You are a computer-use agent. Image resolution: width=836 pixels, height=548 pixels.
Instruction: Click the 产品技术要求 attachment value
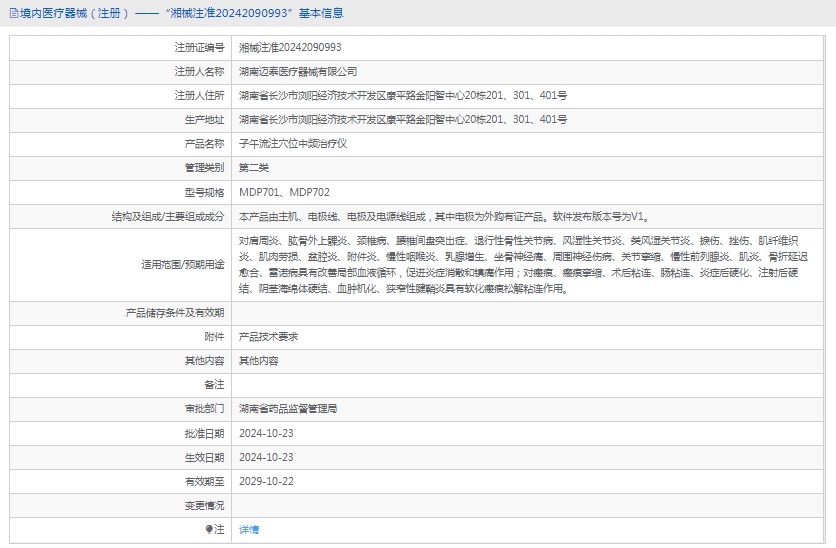pos(268,337)
